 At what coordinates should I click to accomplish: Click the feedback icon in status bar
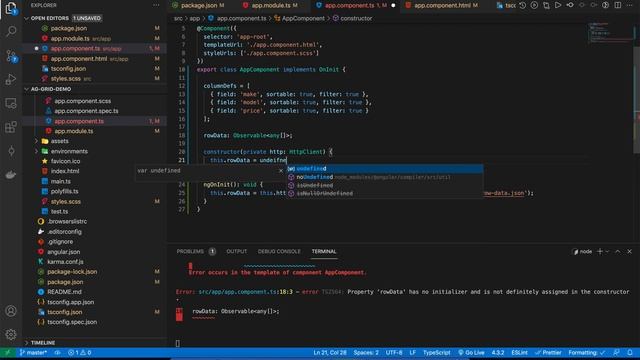pyautogui.click(x=616, y=353)
